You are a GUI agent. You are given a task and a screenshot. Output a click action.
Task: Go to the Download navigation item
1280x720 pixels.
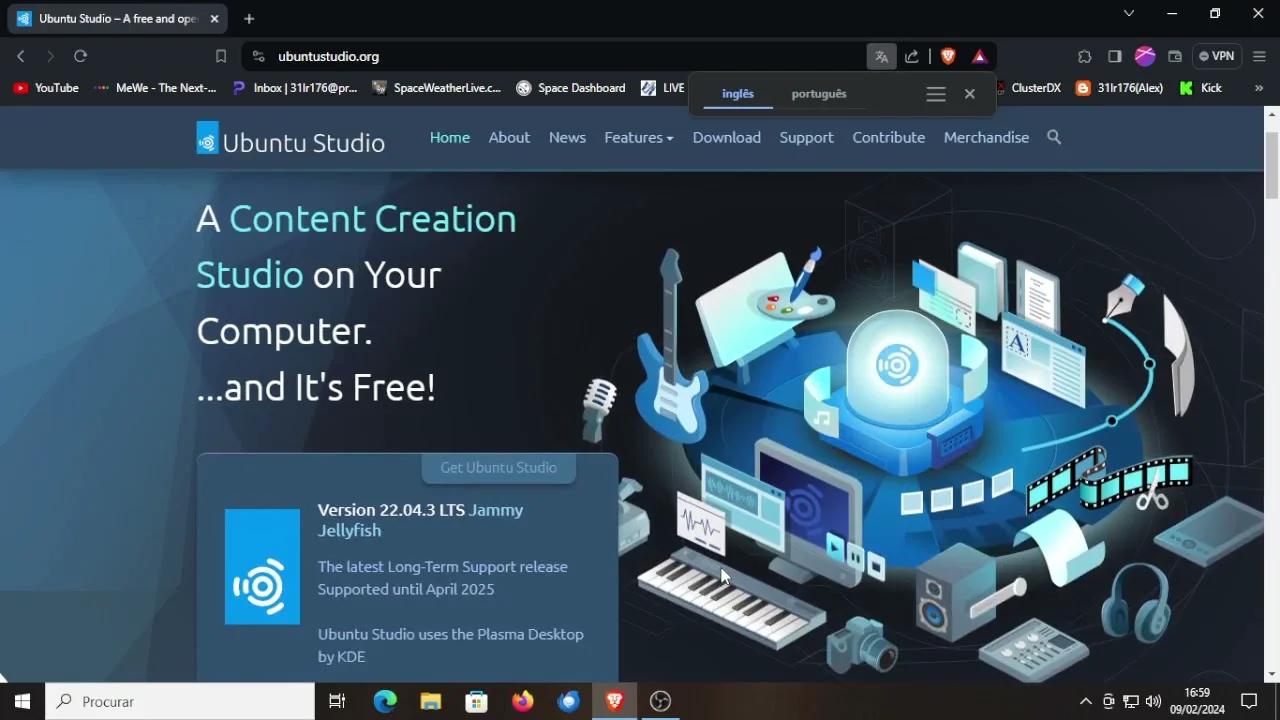click(x=727, y=137)
